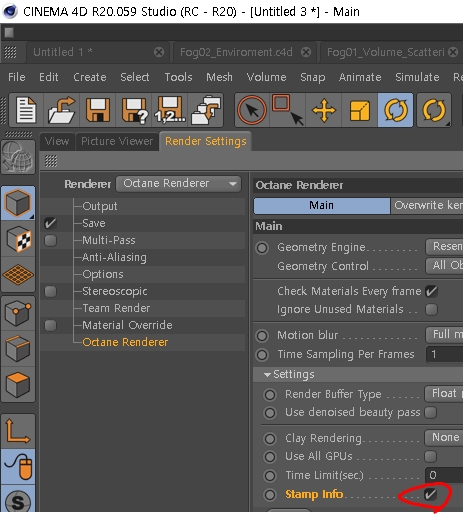This screenshot has width=463, height=514.
Task: Click the Render Settings panel grip icon
Action: click(51, 161)
